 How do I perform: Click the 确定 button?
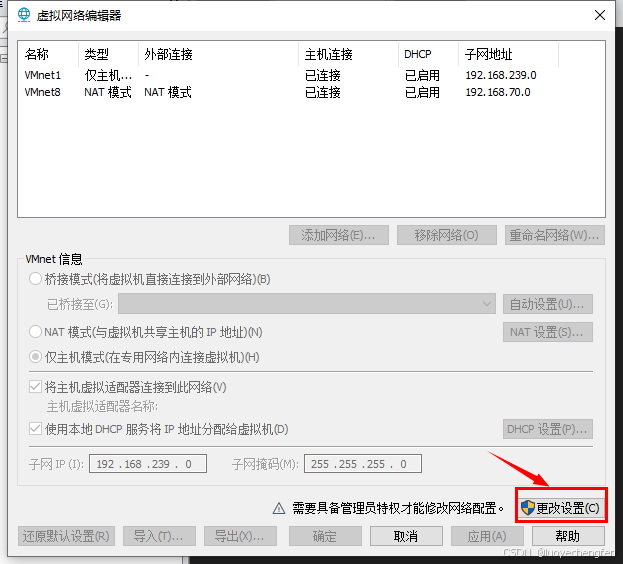pos(325,536)
